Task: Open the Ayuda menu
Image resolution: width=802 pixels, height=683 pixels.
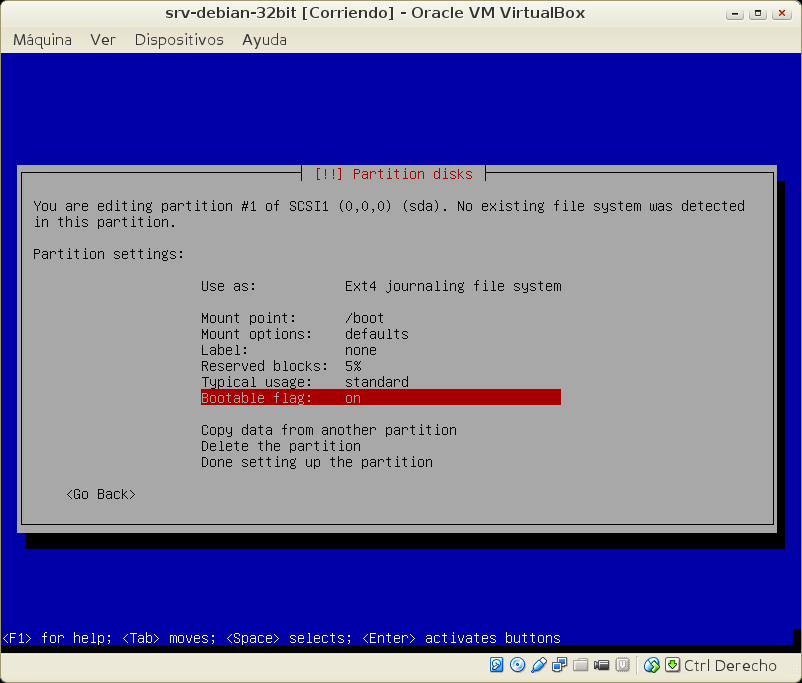Action: click(264, 40)
